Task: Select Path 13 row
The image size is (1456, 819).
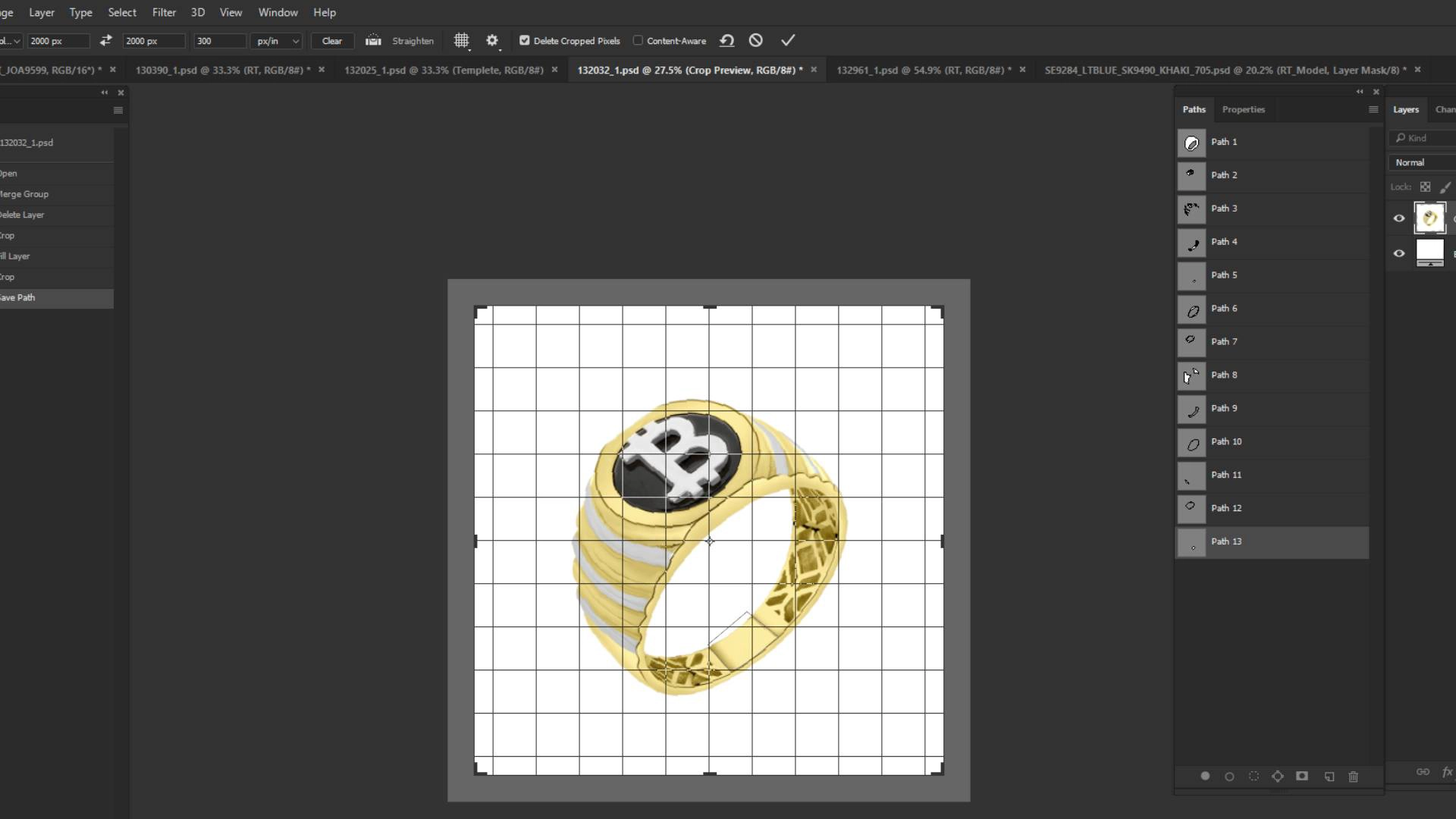Action: (1272, 542)
